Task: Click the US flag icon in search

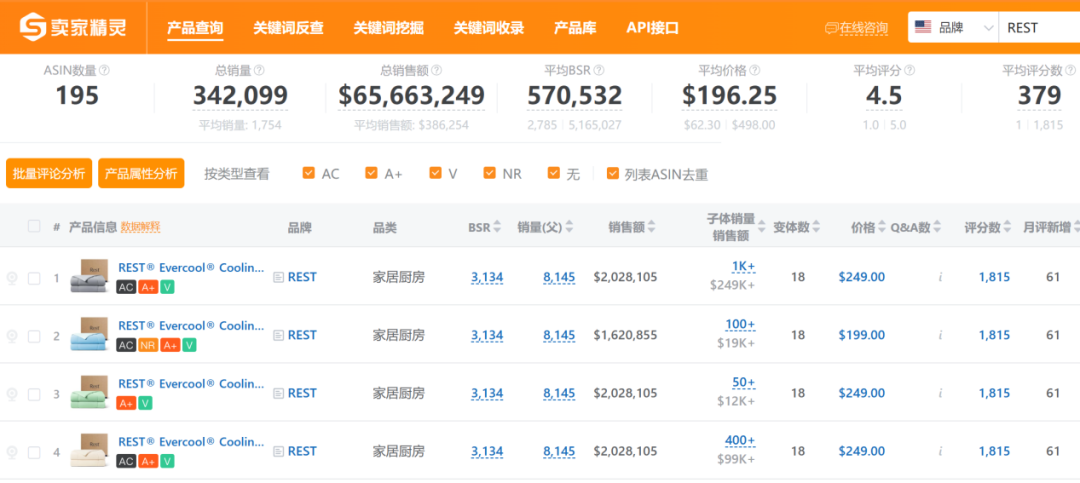Action: [922, 28]
